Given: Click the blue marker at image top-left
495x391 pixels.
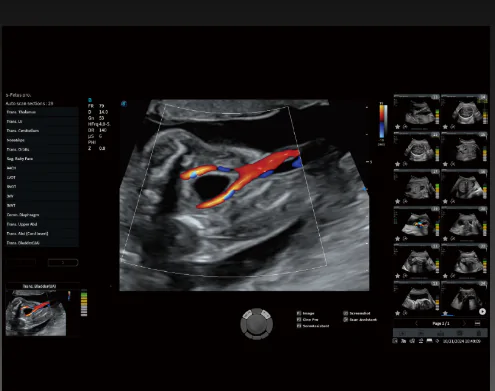Looking at the screenshot, I should tap(124, 104).
